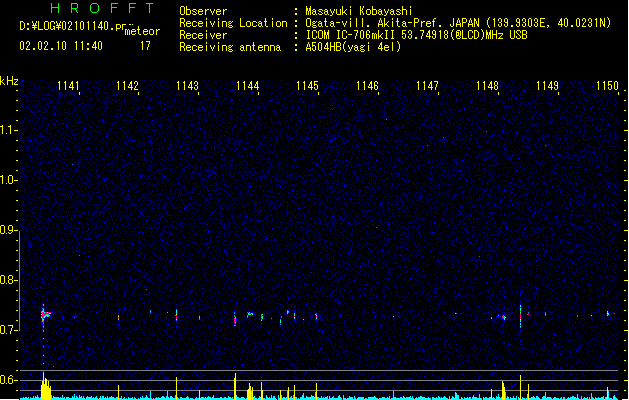
Task: Click the 0.8 kHz frequency tick label
Action: tap(8, 280)
